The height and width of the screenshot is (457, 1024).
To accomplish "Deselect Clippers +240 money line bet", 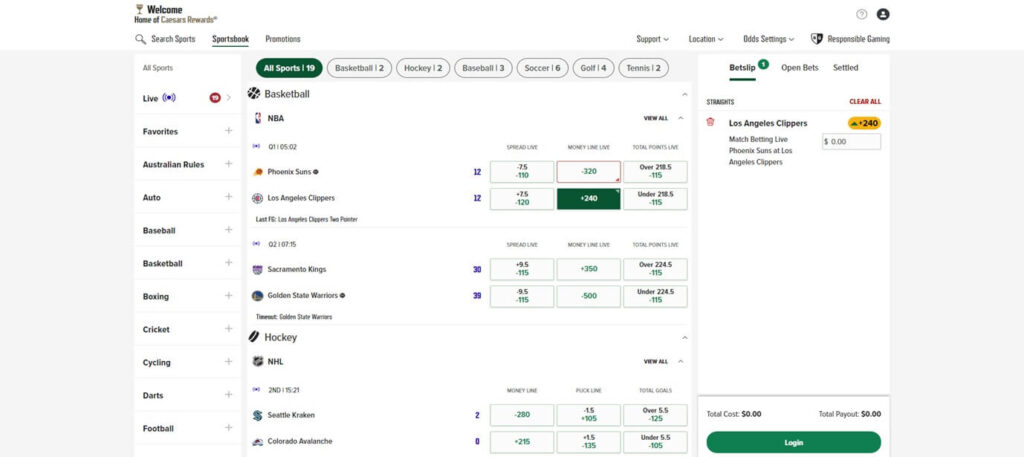I will (x=588, y=199).
